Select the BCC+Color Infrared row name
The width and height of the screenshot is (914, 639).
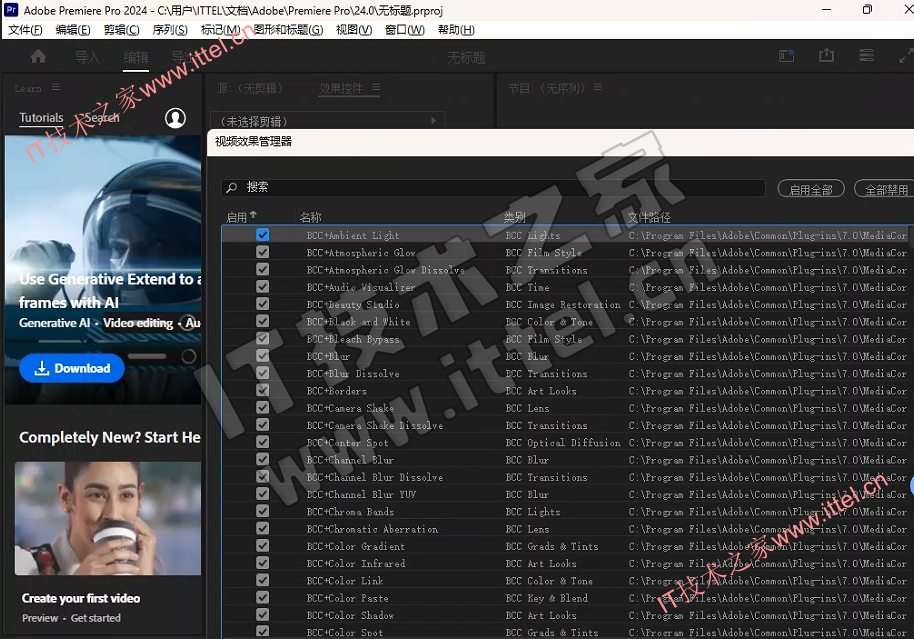(356, 563)
